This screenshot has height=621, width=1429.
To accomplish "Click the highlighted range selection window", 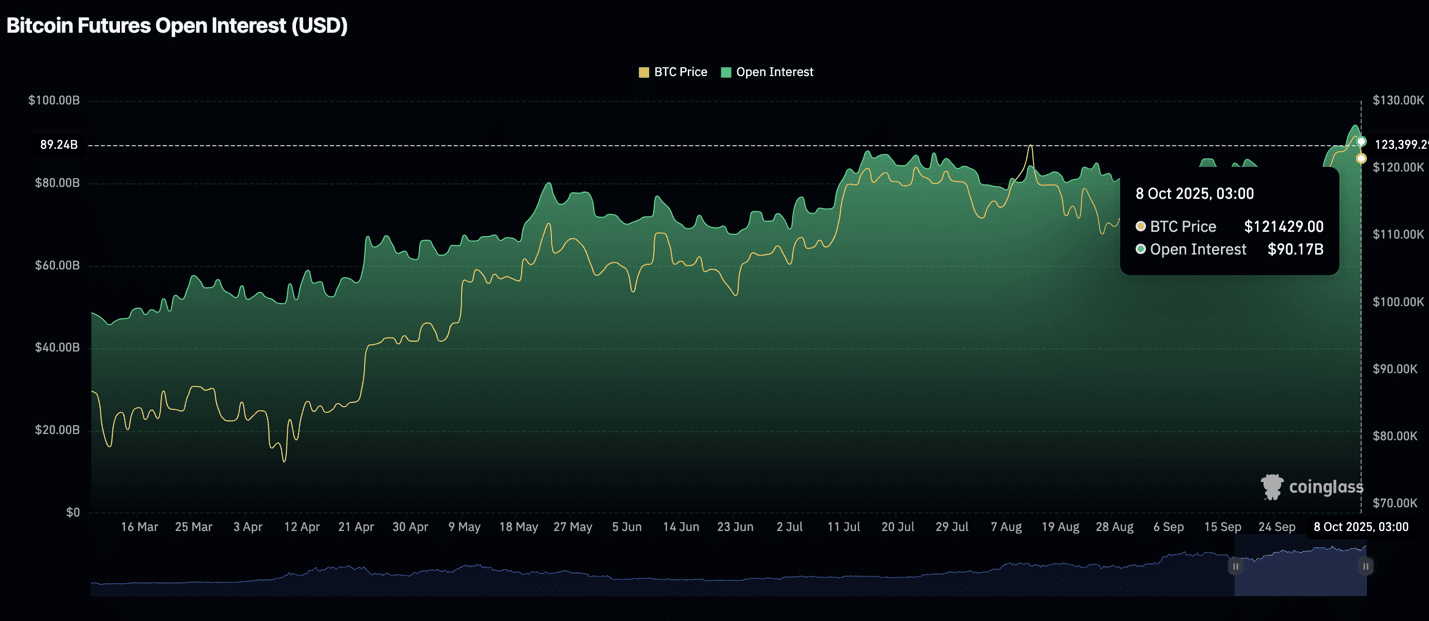I will (1300, 566).
